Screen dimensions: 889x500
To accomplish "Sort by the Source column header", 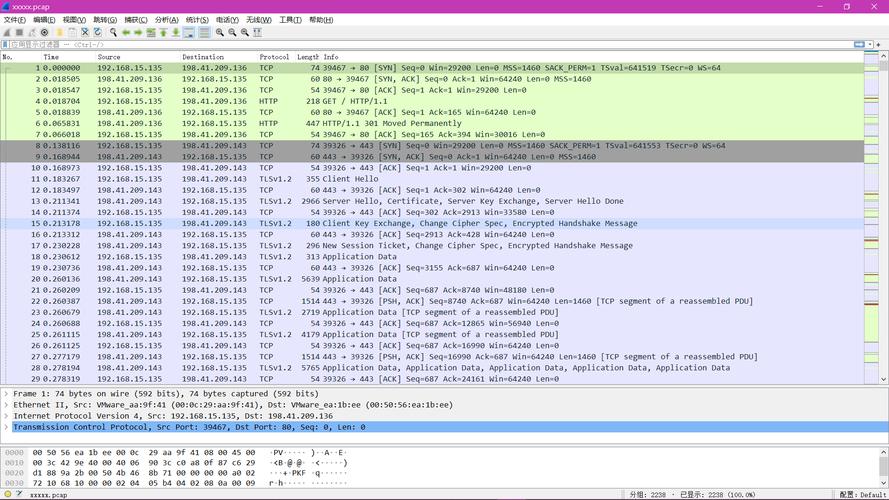I will pyautogui.click(x=138, y=57).
